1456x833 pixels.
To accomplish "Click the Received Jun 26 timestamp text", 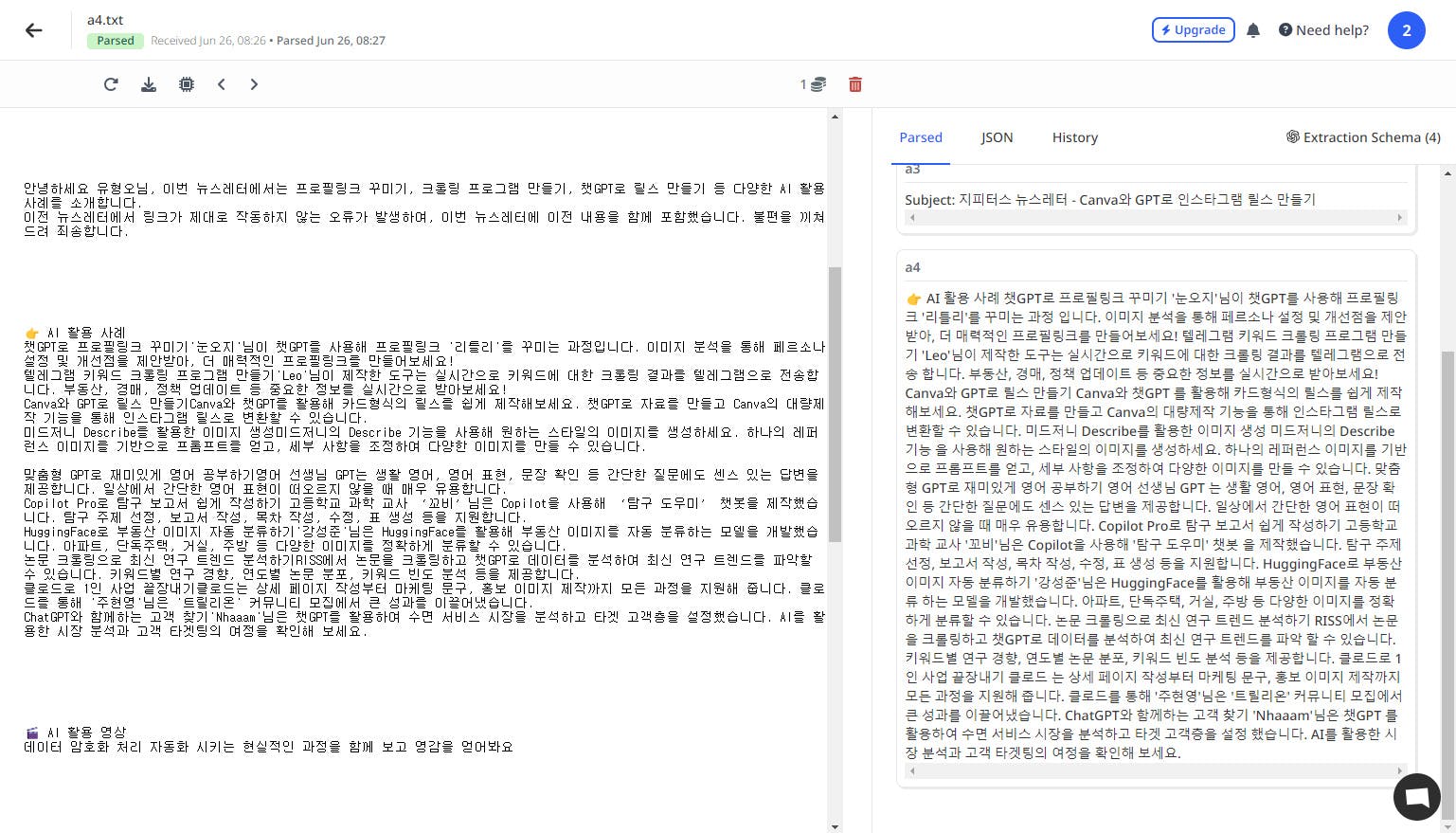I will (x=208, y=41).
